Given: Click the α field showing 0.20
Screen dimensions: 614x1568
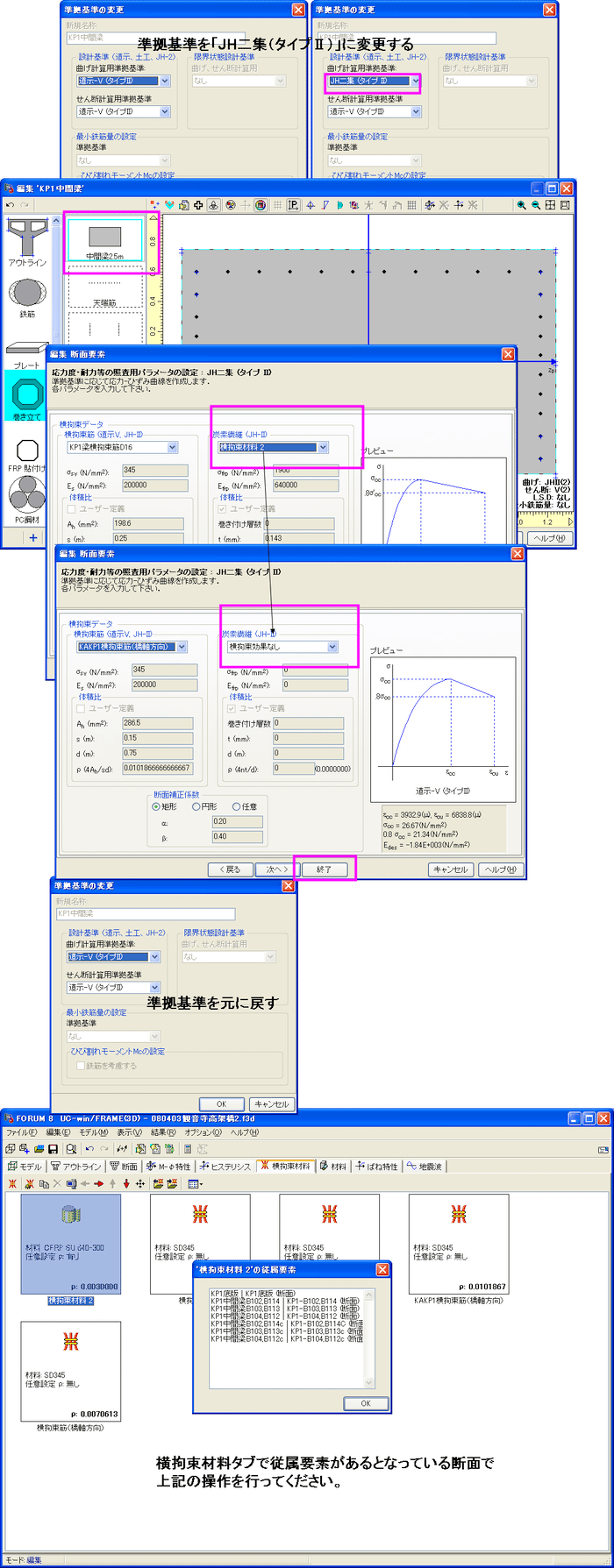Looking at the screenshot, I should tap(237, 821).
